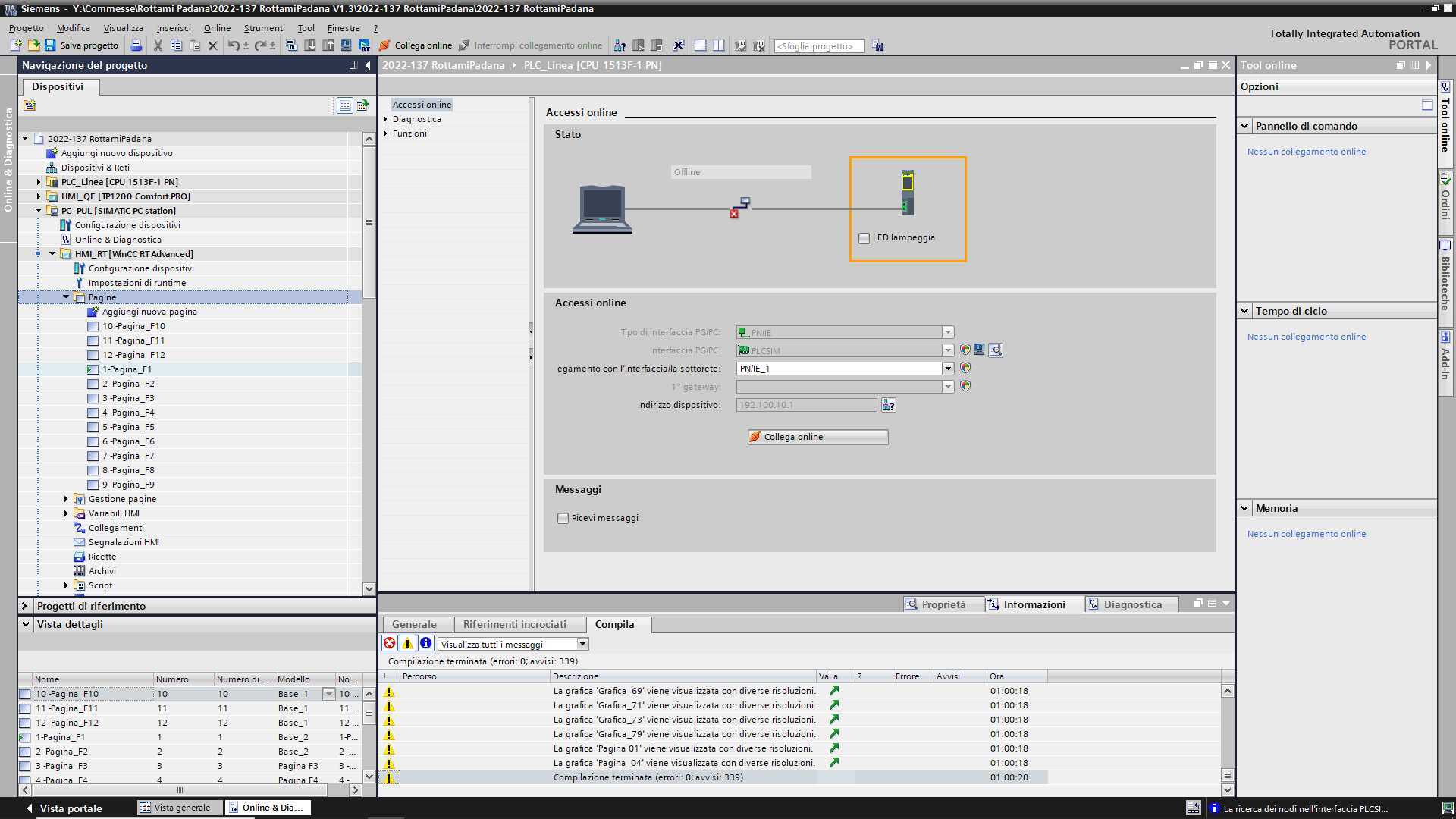The image size is (1456, 819).
Task: Expand HMI_QE TP1200 Comfort PRO node
Action: (x=39, y=196)
